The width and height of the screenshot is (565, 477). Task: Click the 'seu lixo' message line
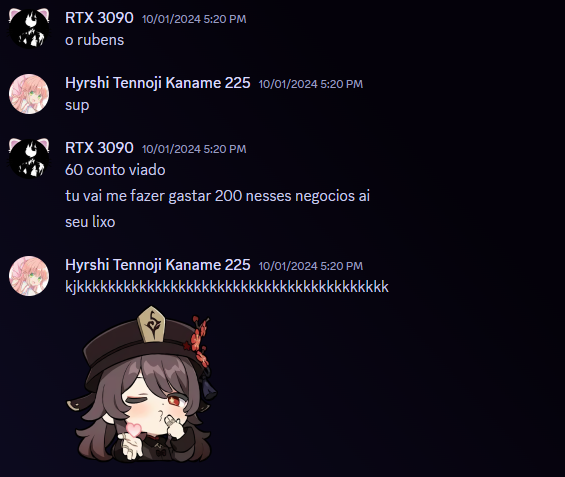pyautogui.click(x=90, y=222)
